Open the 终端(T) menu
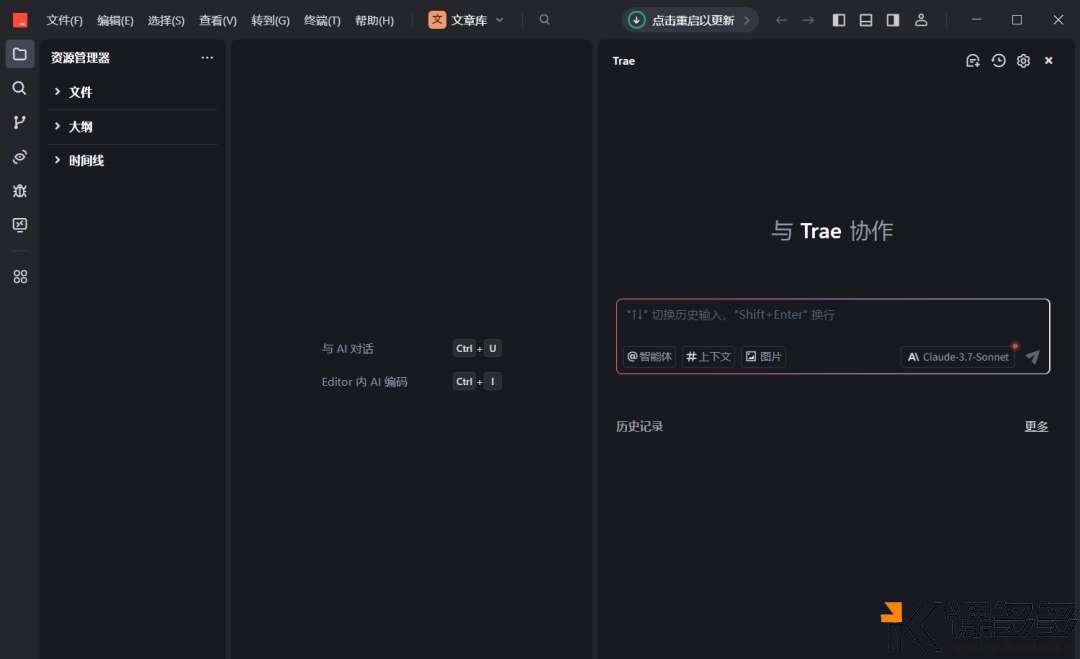Screen dimensions: 1080x659 click(x=322, y=21)
